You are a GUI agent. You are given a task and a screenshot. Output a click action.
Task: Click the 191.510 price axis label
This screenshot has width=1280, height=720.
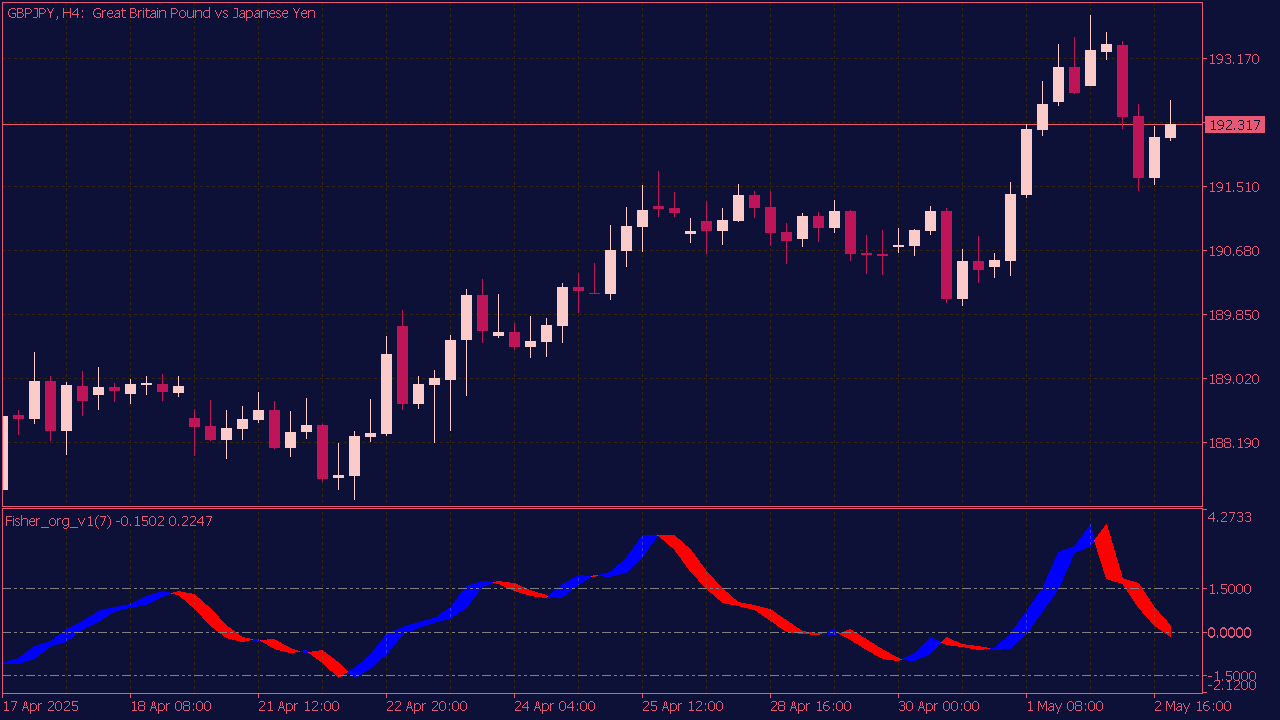point(1234,187)
